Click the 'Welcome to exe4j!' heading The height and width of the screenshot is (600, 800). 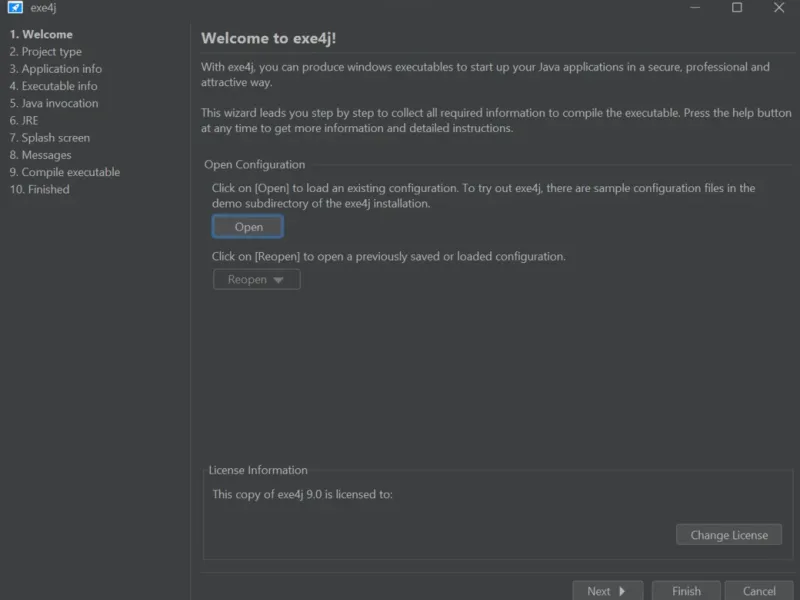268,38
